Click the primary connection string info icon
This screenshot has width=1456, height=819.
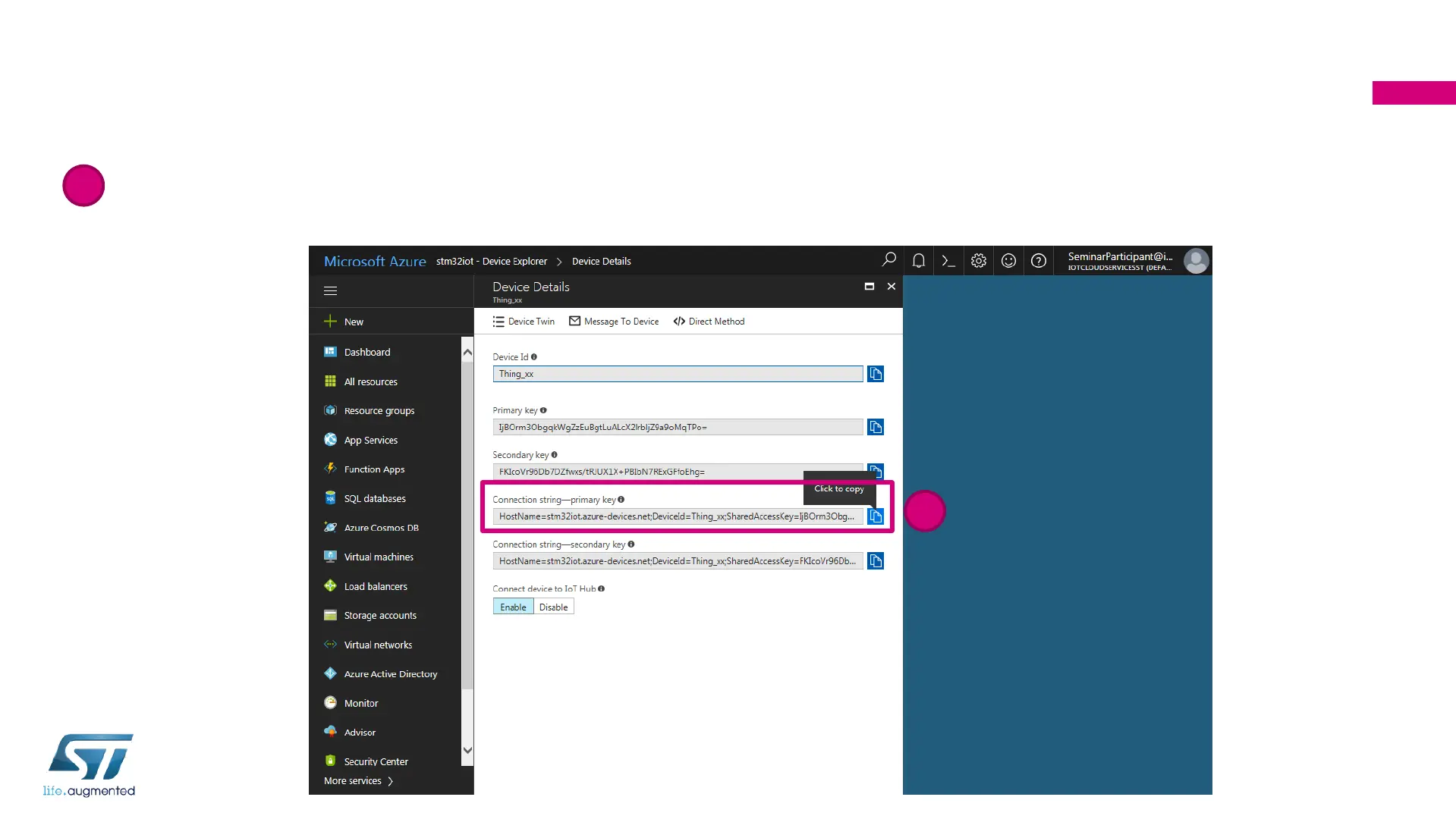pyautogui.click(x=621, y=499)
